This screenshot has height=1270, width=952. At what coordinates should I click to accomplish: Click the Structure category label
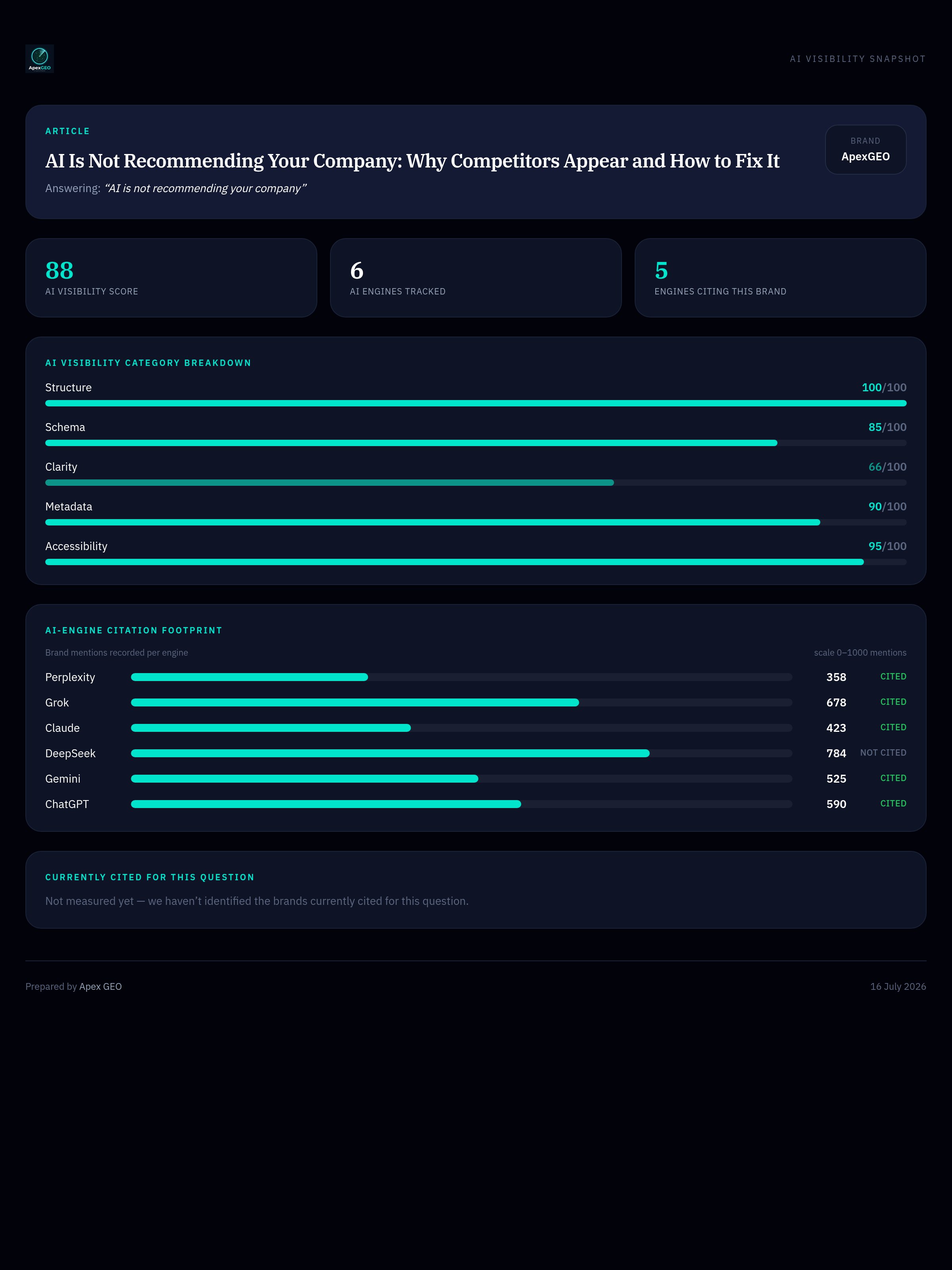[x=68, y=387]
